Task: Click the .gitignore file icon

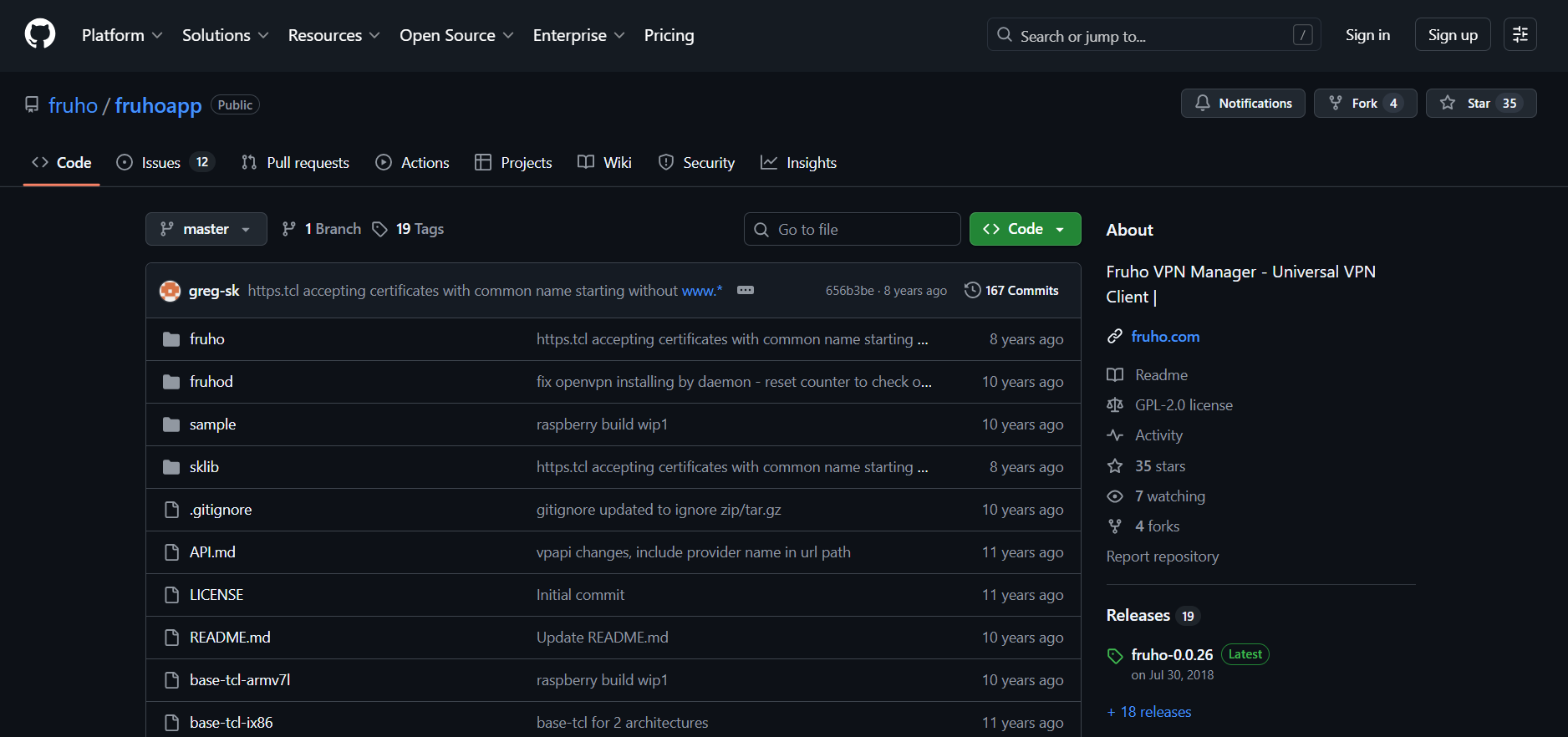Action: pos(171,510)
